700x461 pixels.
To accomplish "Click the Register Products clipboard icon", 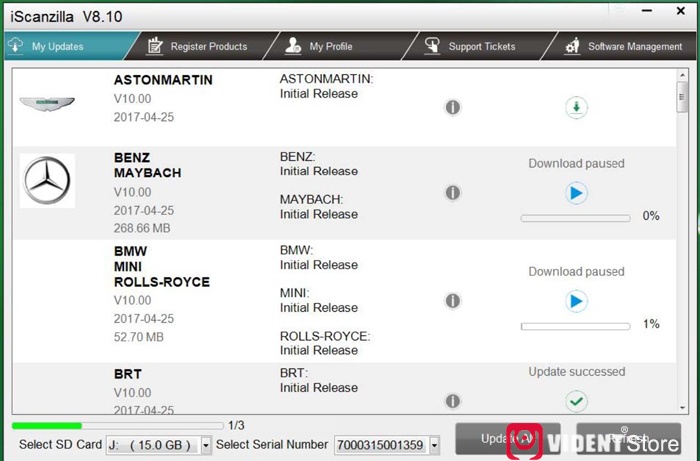I will point(155,46).
